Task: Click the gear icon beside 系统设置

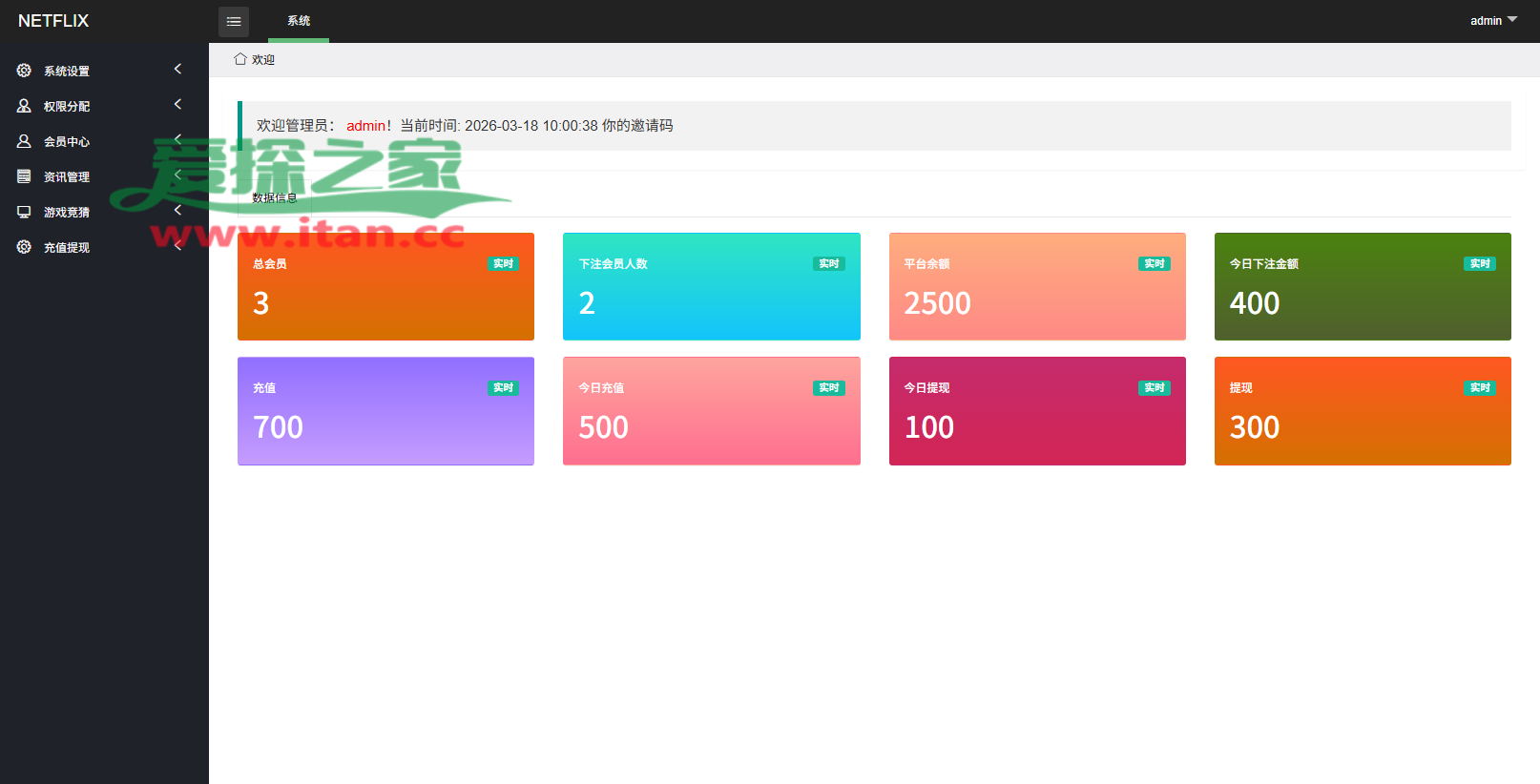Action: (24, 71)
